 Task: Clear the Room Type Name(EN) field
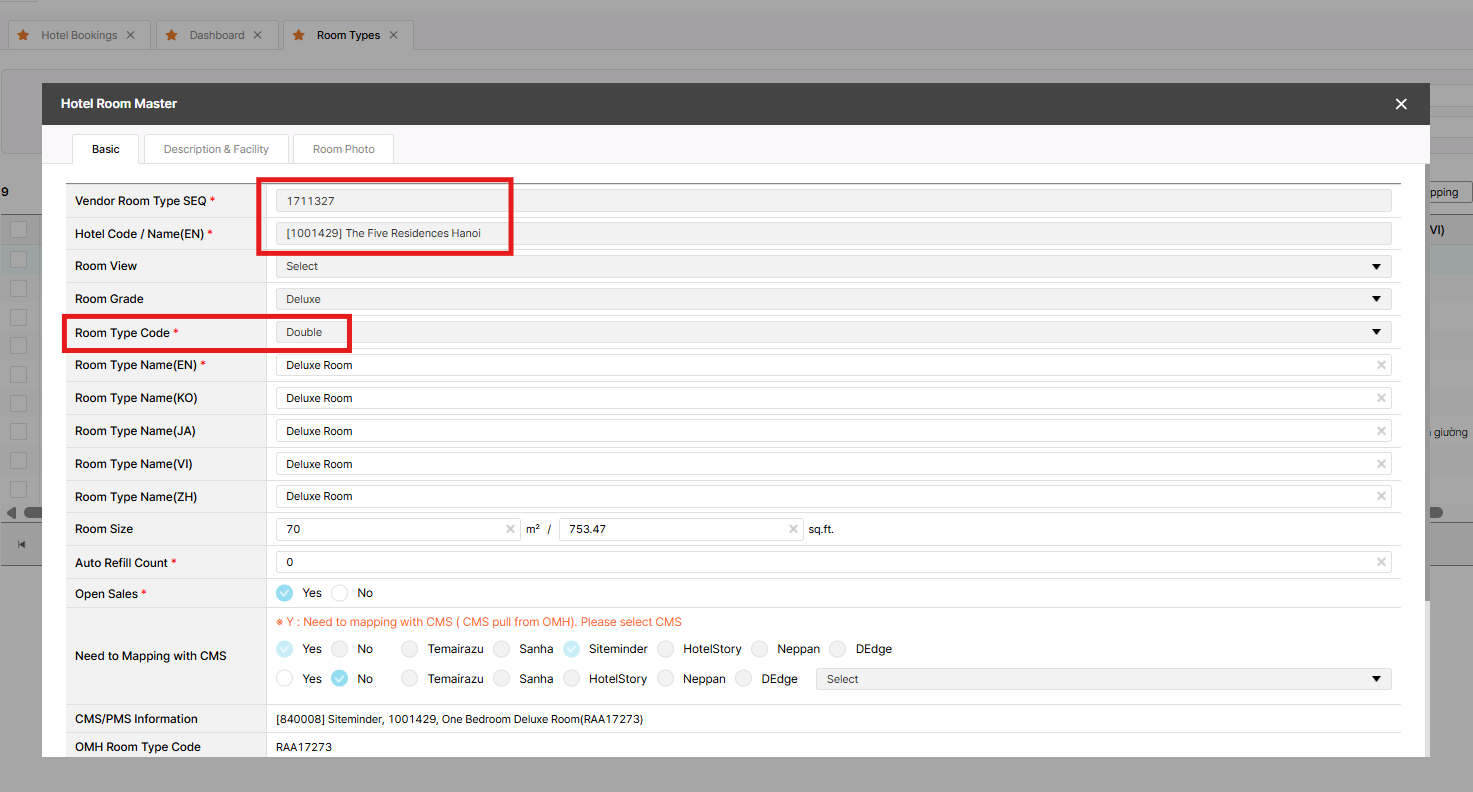click(1381, 365)
